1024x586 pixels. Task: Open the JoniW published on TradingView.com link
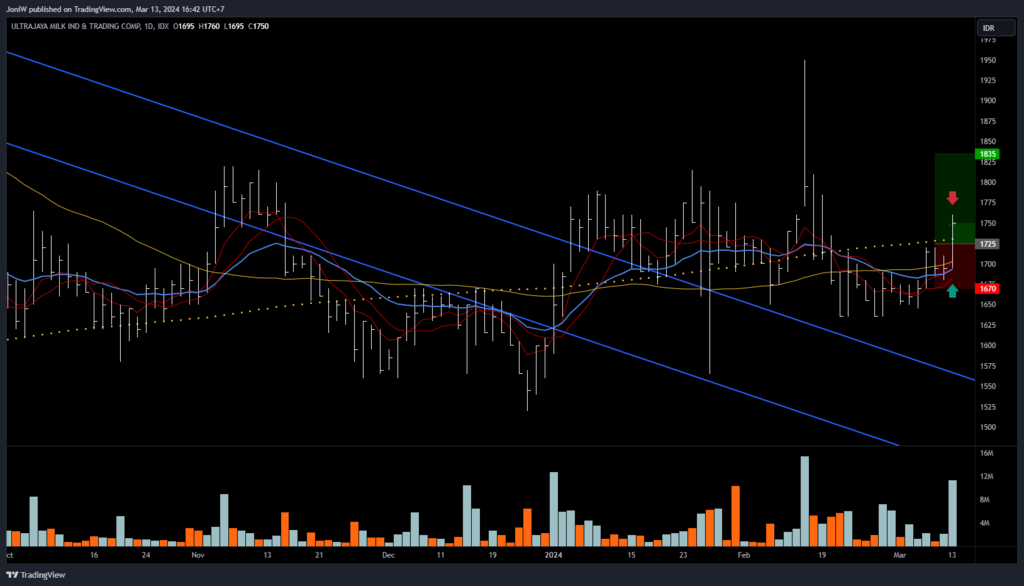point(115,8)
